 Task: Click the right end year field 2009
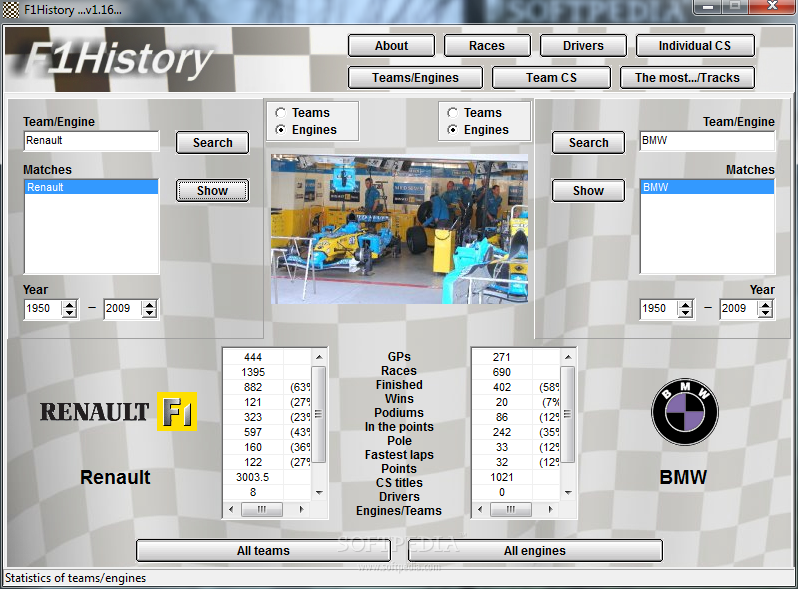(x=739, y=308)
